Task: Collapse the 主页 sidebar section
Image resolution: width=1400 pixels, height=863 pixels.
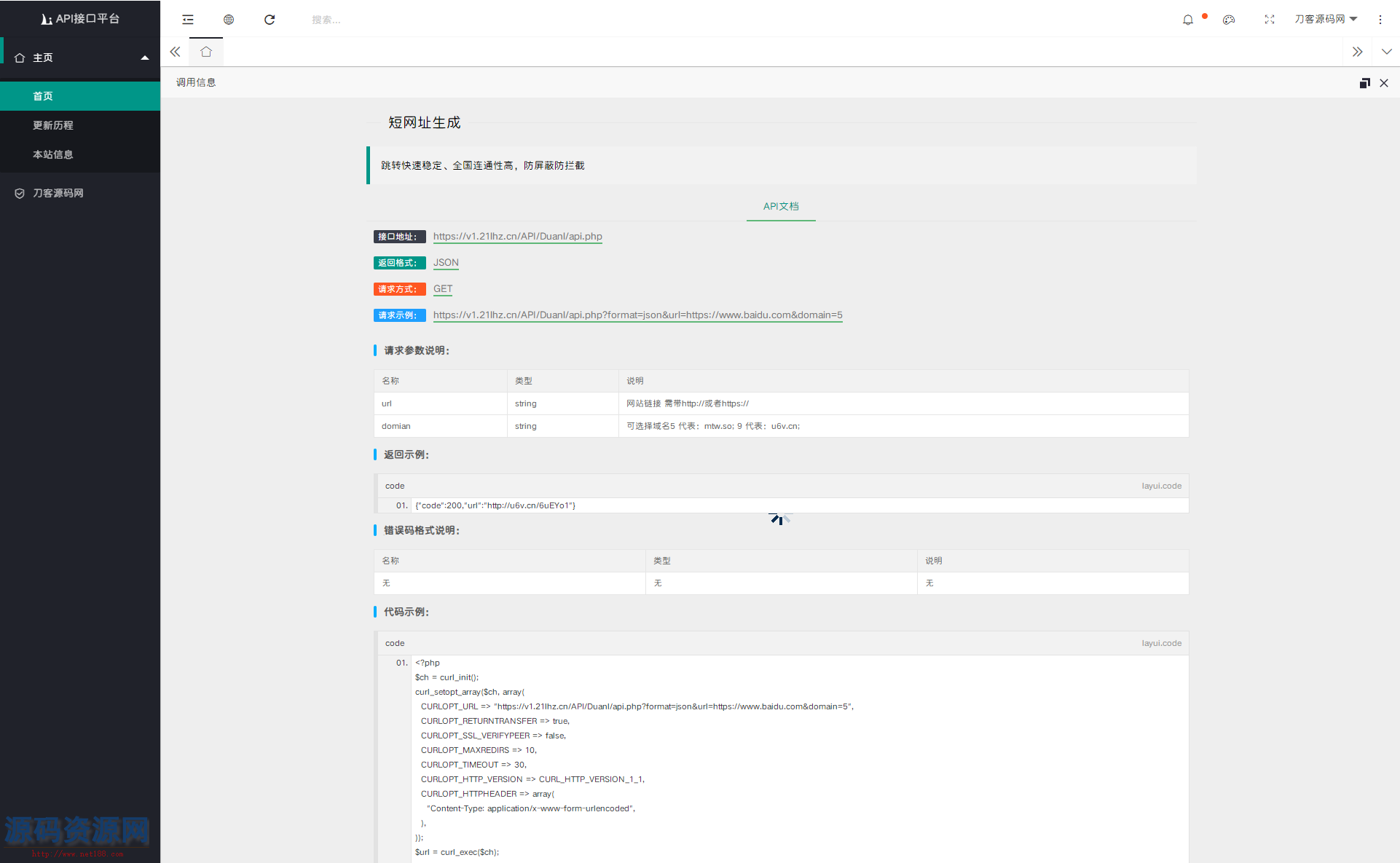Action: [x=80, y=58]
